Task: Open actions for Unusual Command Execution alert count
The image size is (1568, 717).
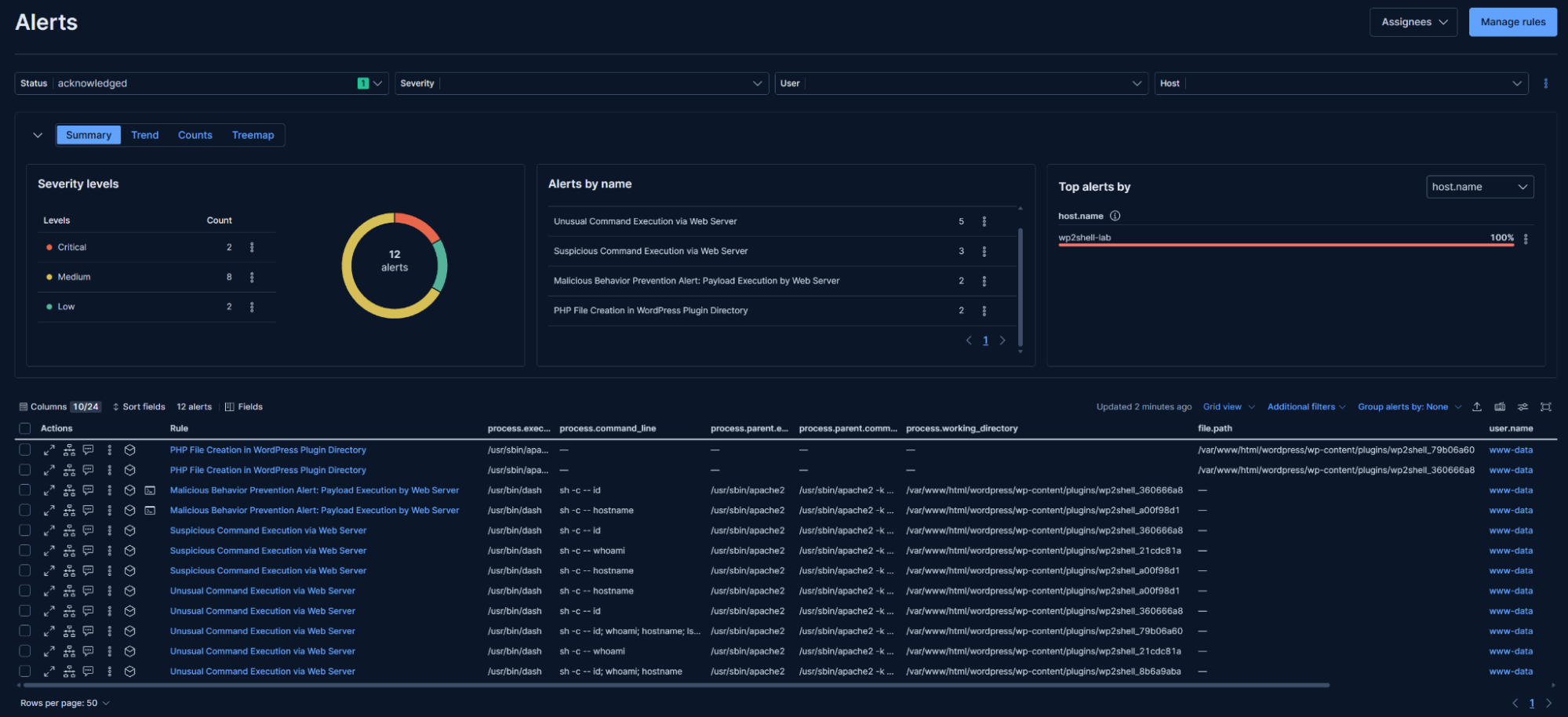Action: click(984, 221)
